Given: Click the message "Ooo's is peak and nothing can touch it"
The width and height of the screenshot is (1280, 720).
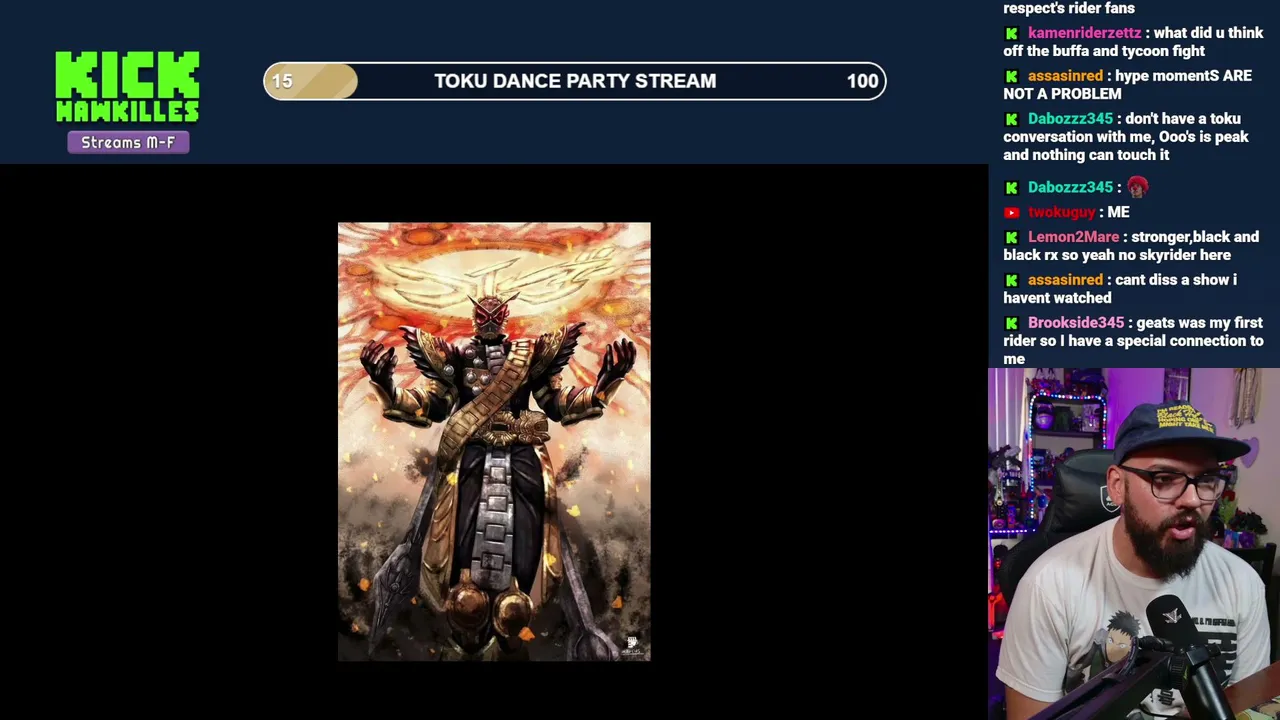Looking at the screenshot, I should coord(1126,146).
